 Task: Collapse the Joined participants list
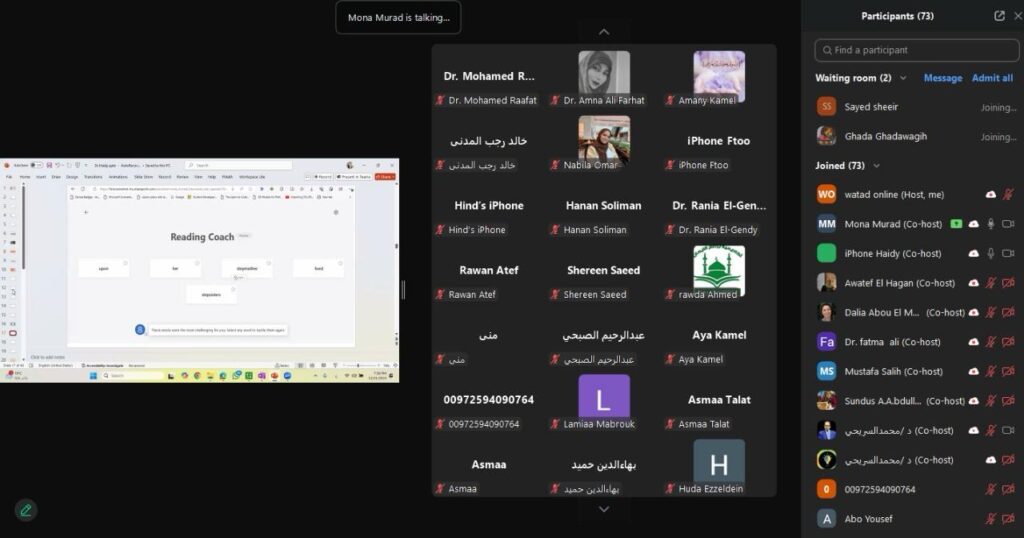(877, 166)
